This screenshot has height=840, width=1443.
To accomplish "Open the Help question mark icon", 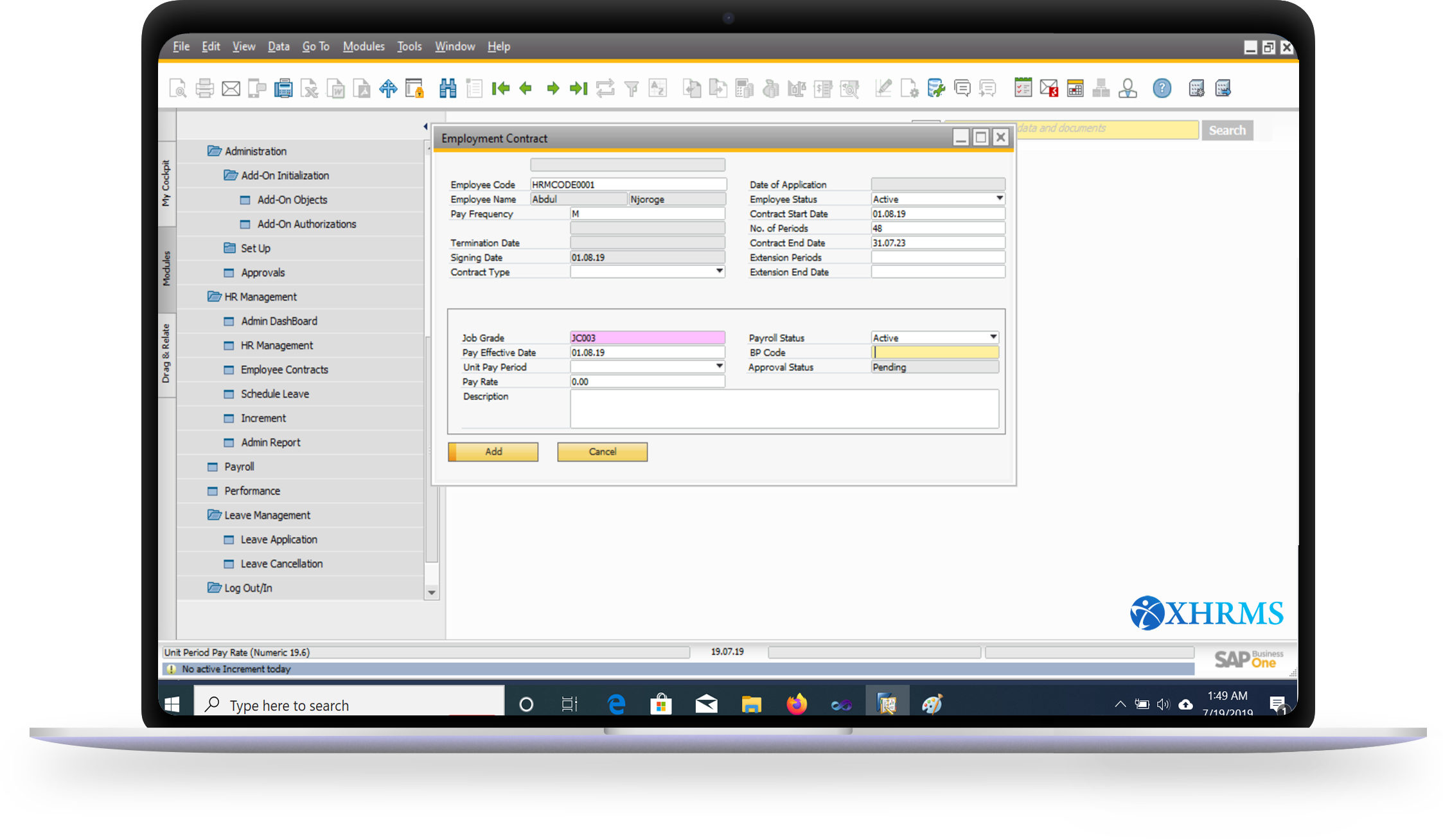I will 1162,89.
